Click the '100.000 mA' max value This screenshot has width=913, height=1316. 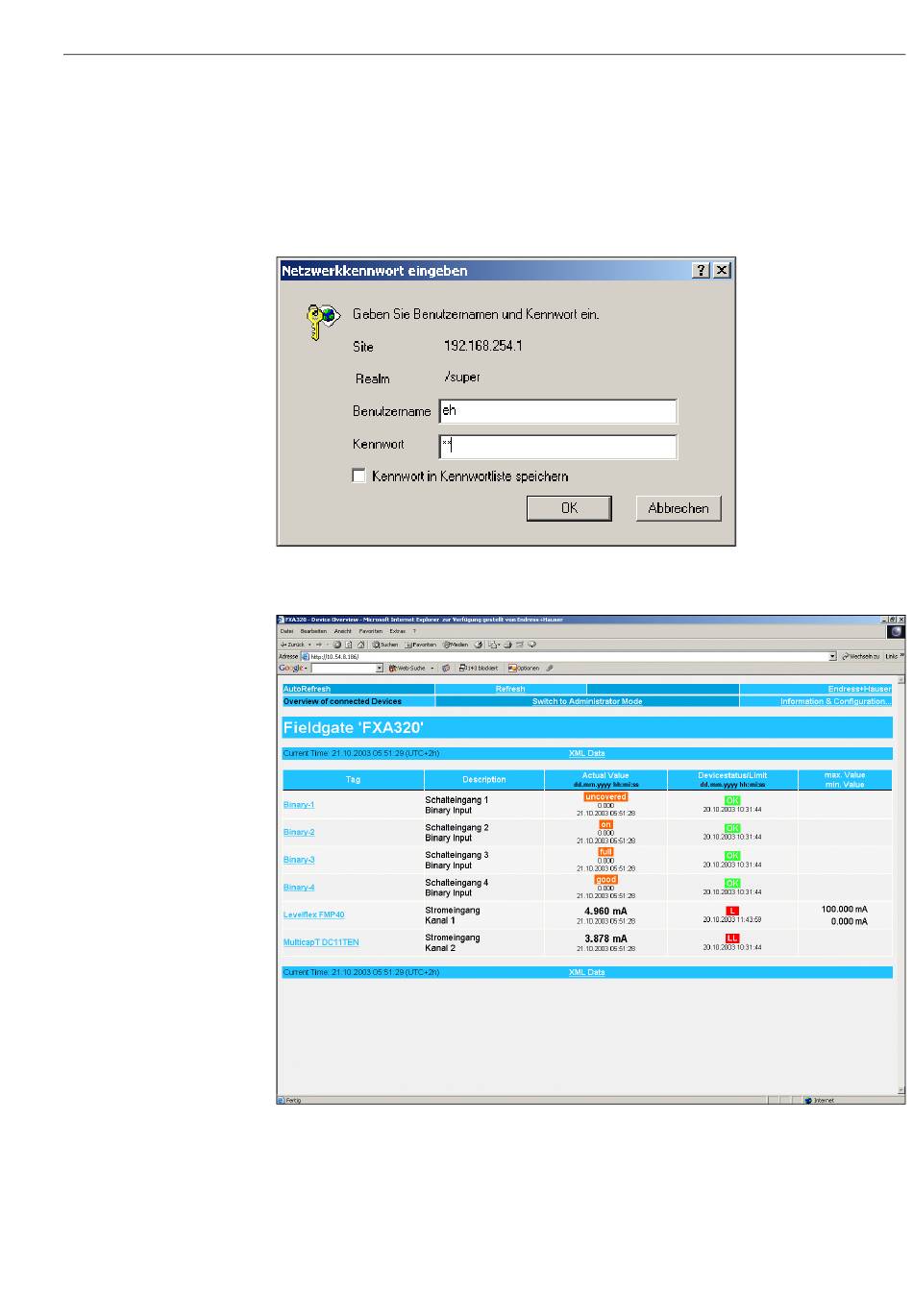844,909
